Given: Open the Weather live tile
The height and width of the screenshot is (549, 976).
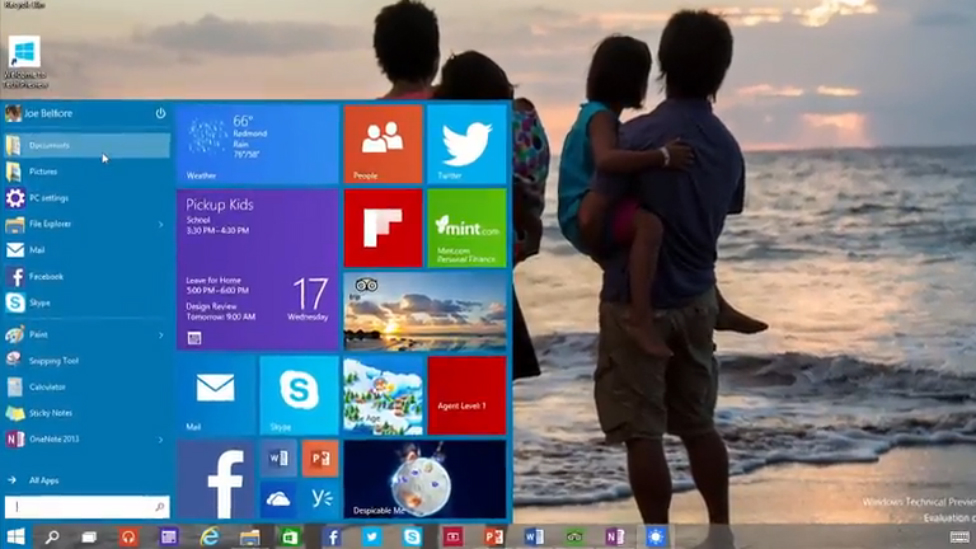Looking at the screenshot, I should [x=257, y=144].
